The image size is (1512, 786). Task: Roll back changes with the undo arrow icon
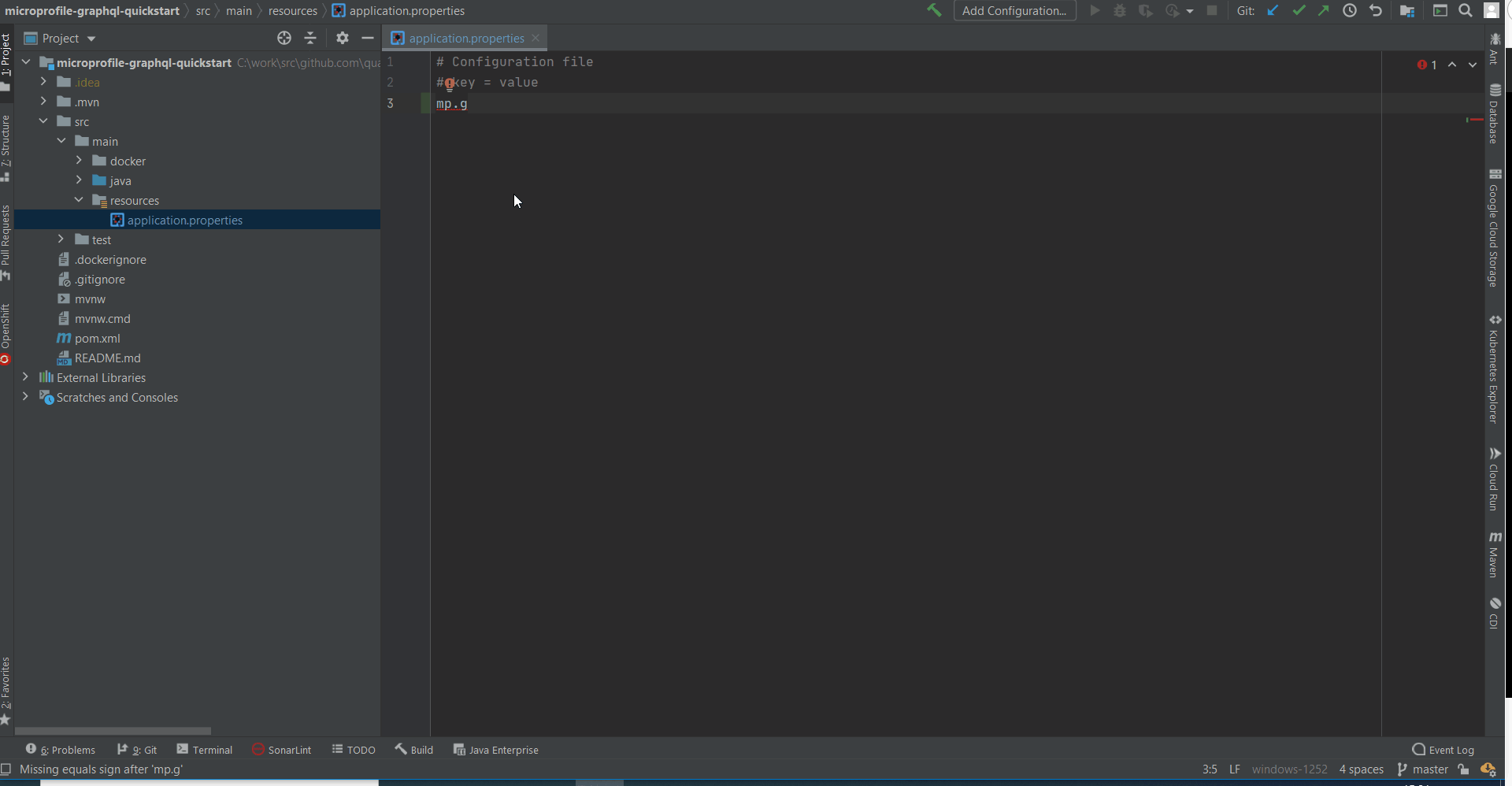(1375, 10)
